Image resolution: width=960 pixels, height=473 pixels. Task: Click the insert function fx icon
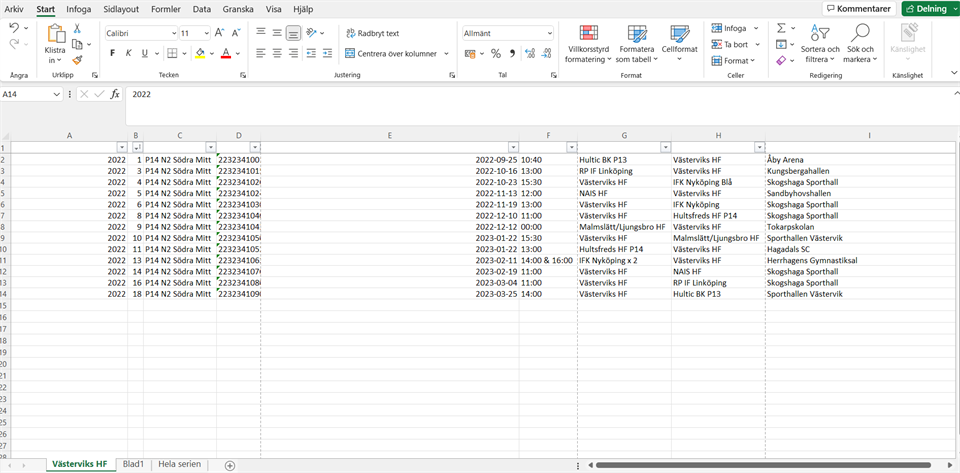pyautogui.click(x=115, y=94)
